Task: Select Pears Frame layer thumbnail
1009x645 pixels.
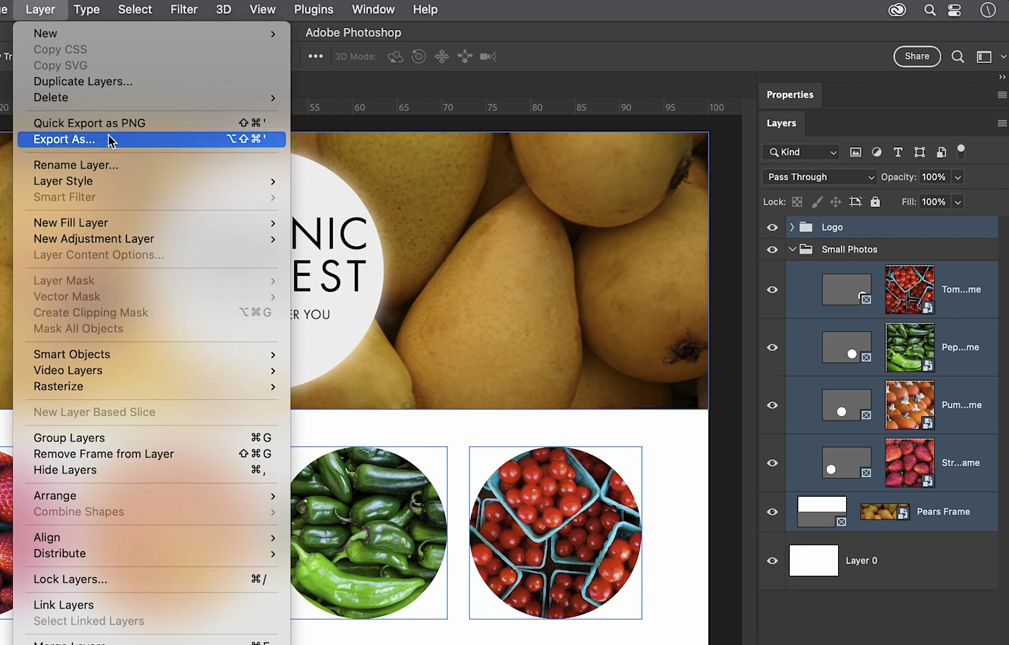Action: (885, 512)
